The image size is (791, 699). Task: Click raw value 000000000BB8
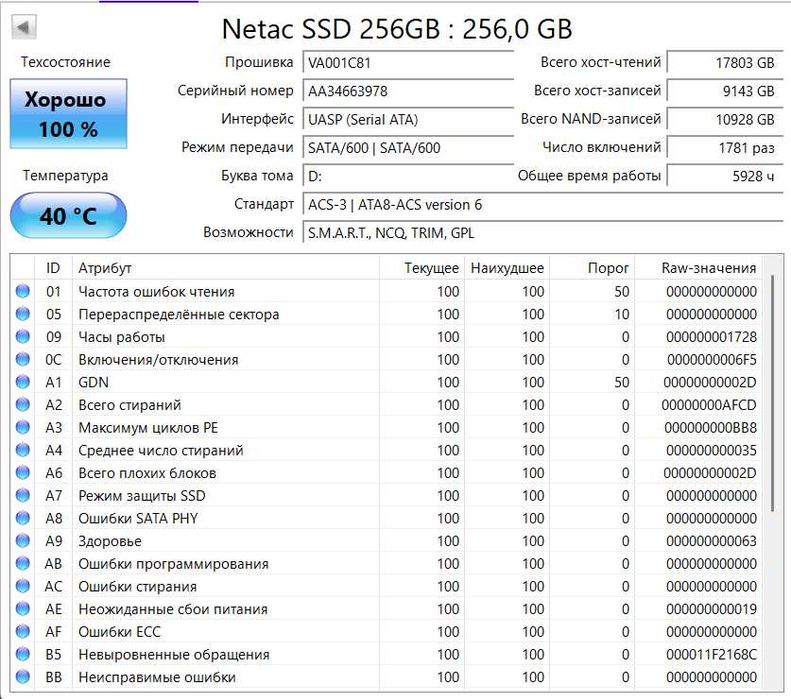710,428
